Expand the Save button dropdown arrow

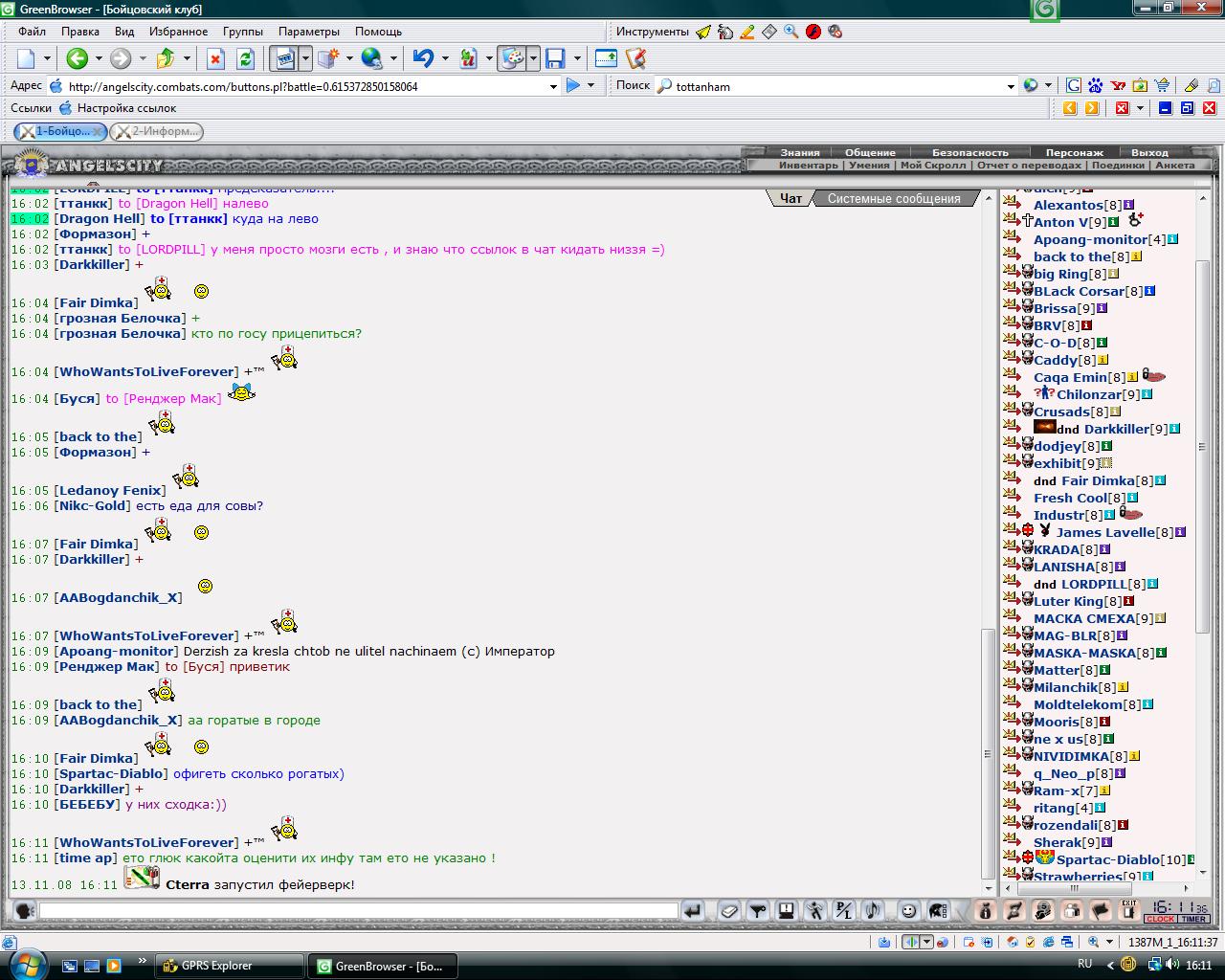577,58
